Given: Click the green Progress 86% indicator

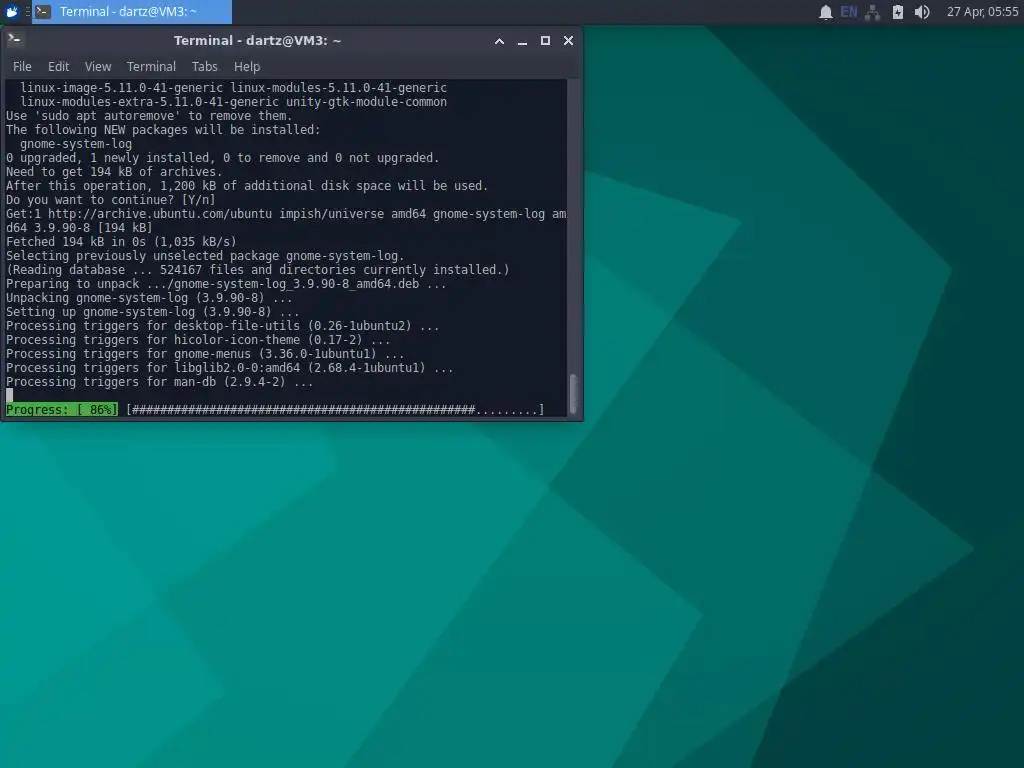Looking at the screenshot, I should point(62,409).
